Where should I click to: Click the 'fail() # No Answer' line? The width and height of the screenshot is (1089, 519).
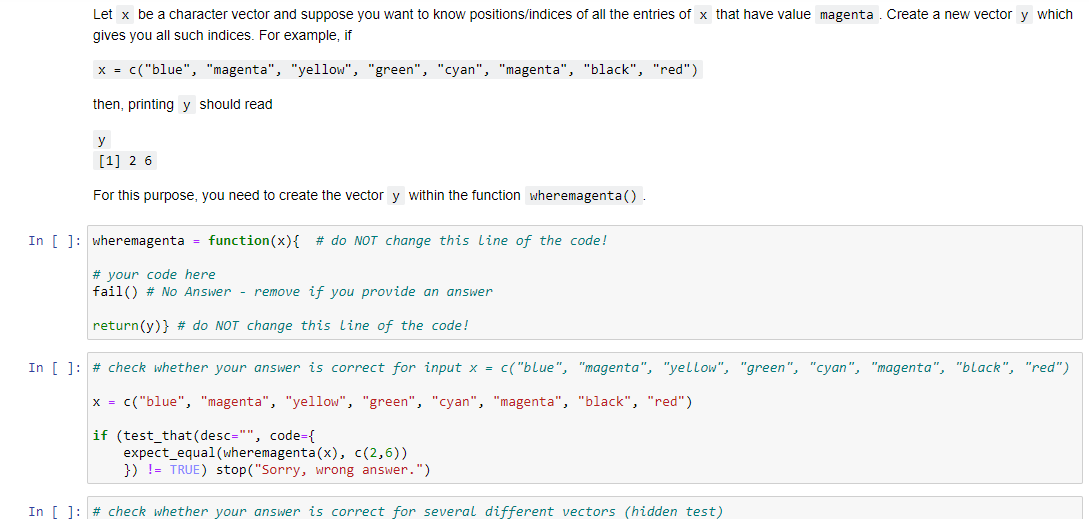pos(292,292)
